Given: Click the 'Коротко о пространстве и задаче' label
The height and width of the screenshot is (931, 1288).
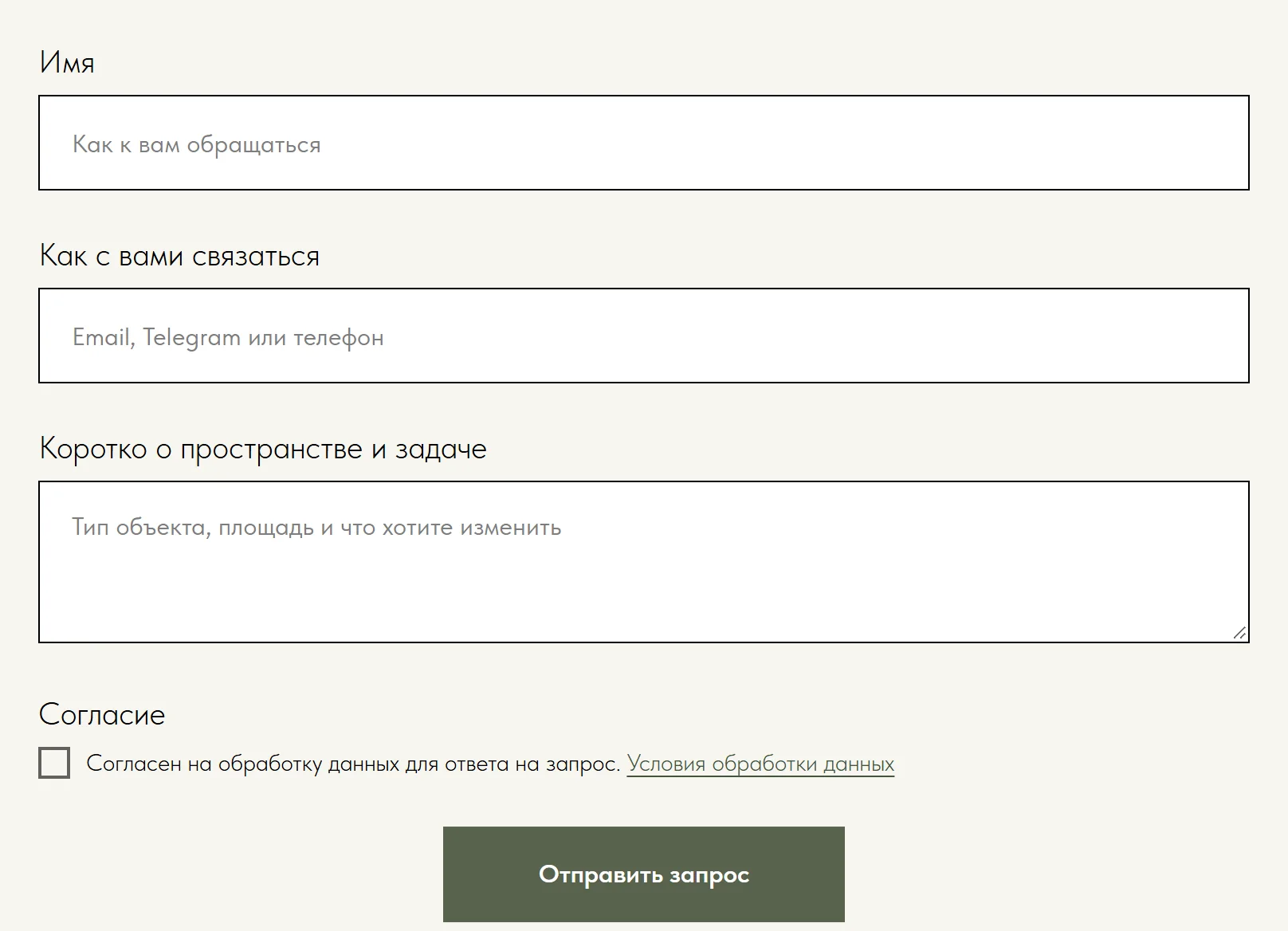Looking at the screenshot, I should click(x=263, y=449).
